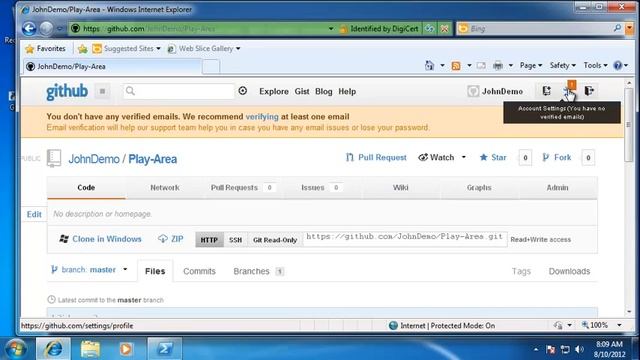640x360 pixels.
Task: Stop page loading with the X icon
Action: (444, 29)
